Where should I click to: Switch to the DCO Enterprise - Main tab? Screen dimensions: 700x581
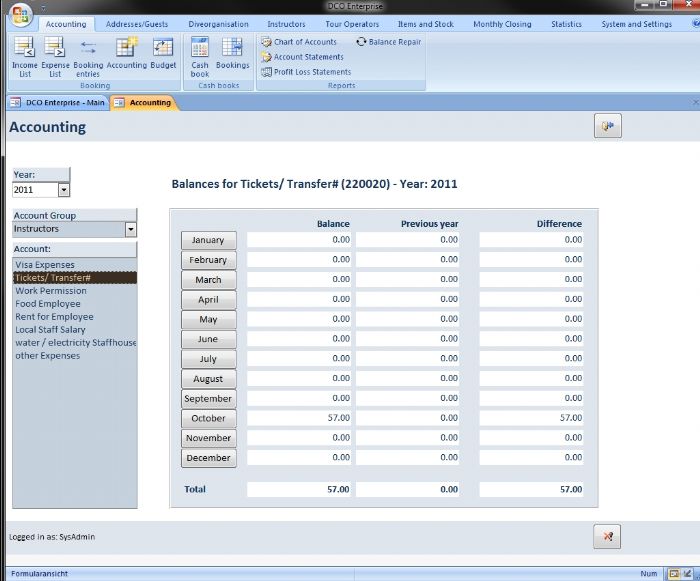(56, 102)
